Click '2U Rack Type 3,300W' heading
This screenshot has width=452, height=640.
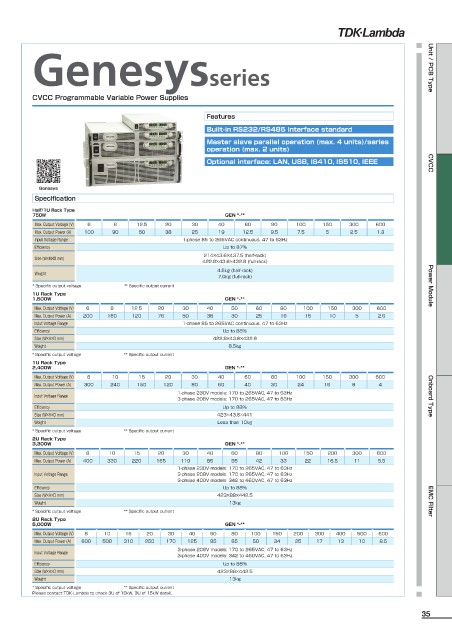click(49, 441)
